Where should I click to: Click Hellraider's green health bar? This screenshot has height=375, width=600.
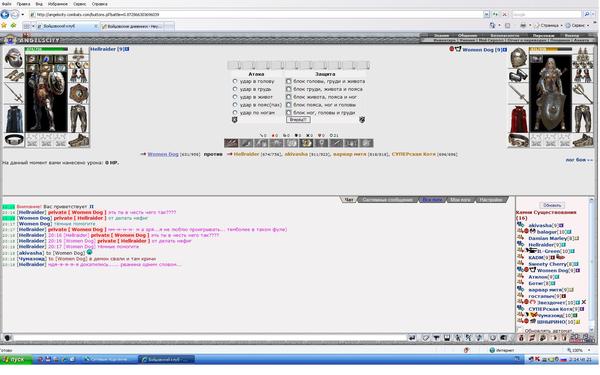[46, 50]
